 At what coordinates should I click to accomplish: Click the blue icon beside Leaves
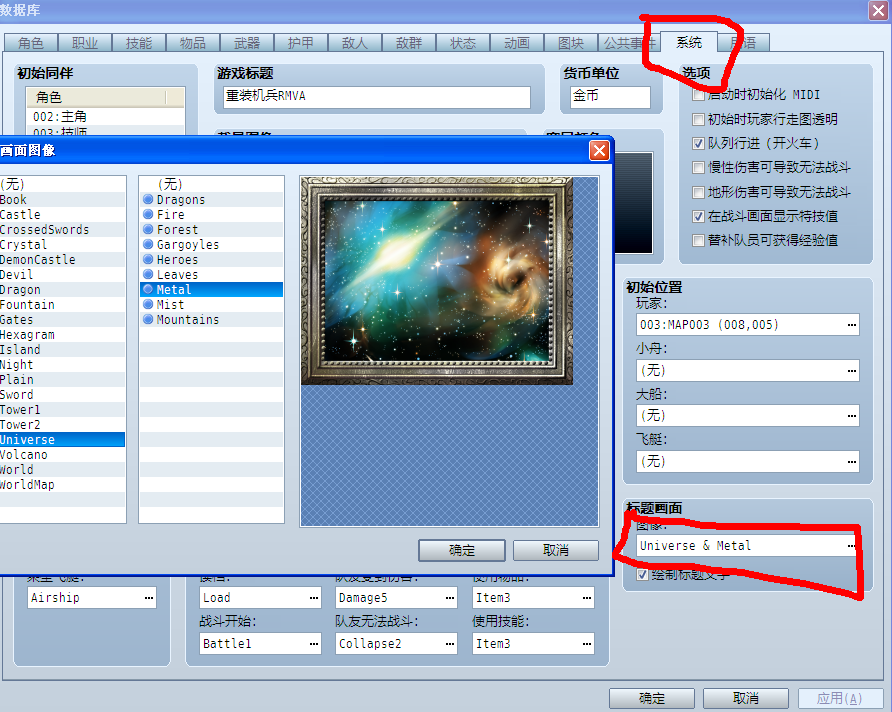148,274
